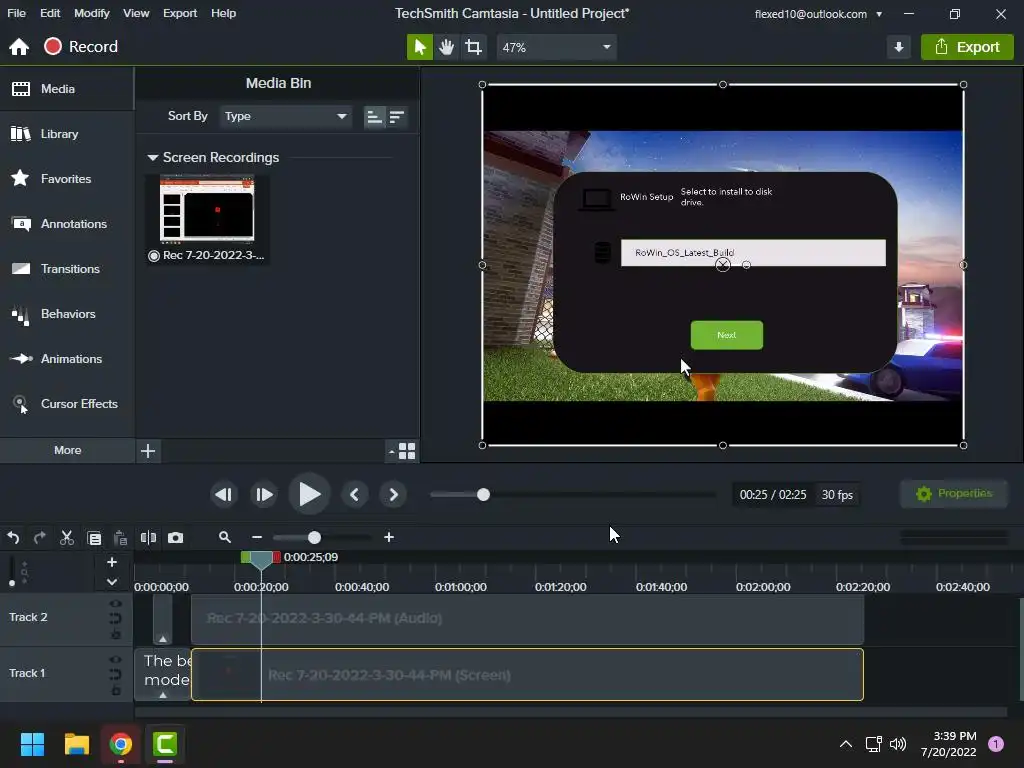Screen dimensions: 1024x768
Task: Select the Edit (arrow) canvas tool
Action: coord(420,47)
